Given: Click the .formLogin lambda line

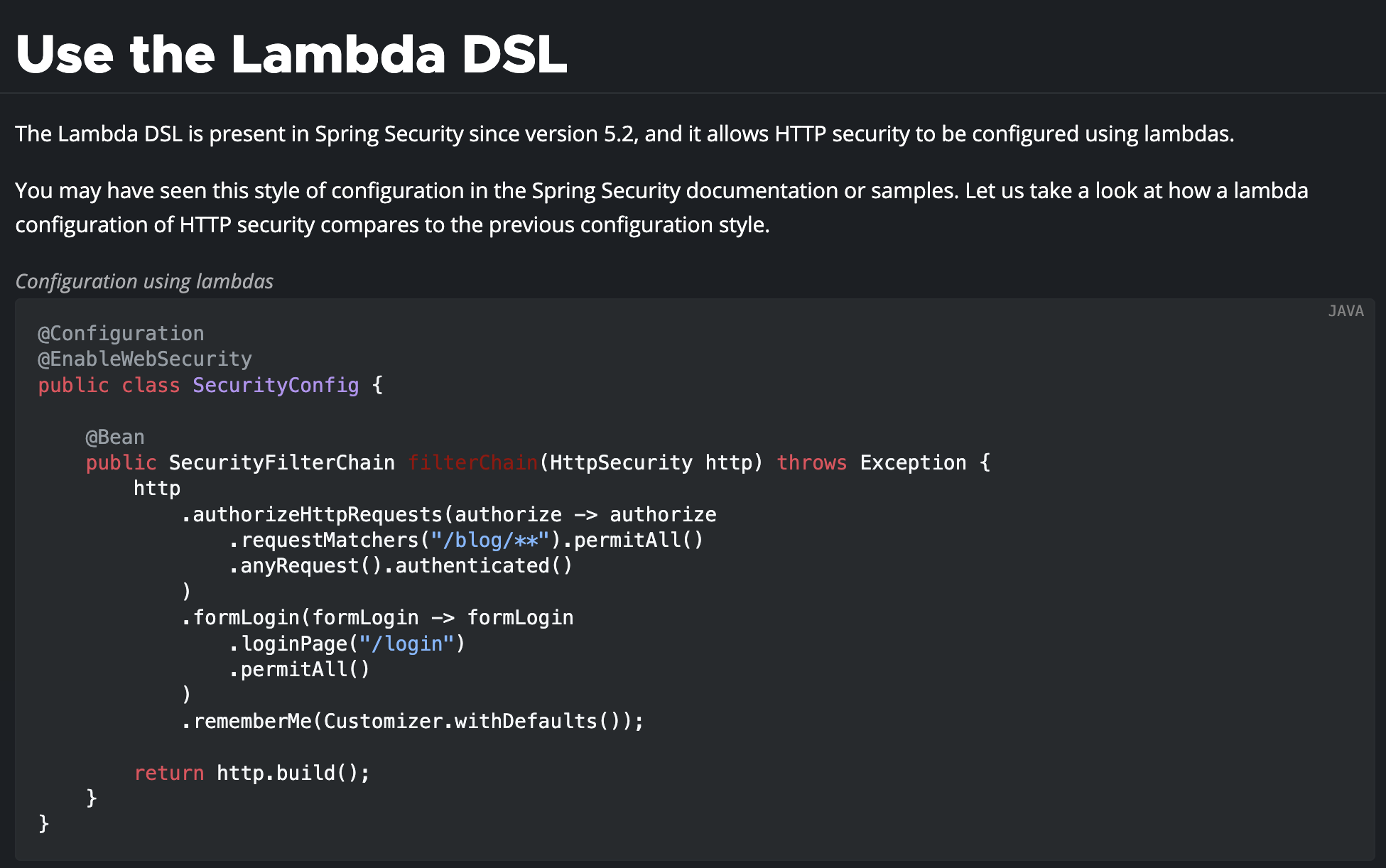Looking at the screenshot, I should click(x=377, y=617).
